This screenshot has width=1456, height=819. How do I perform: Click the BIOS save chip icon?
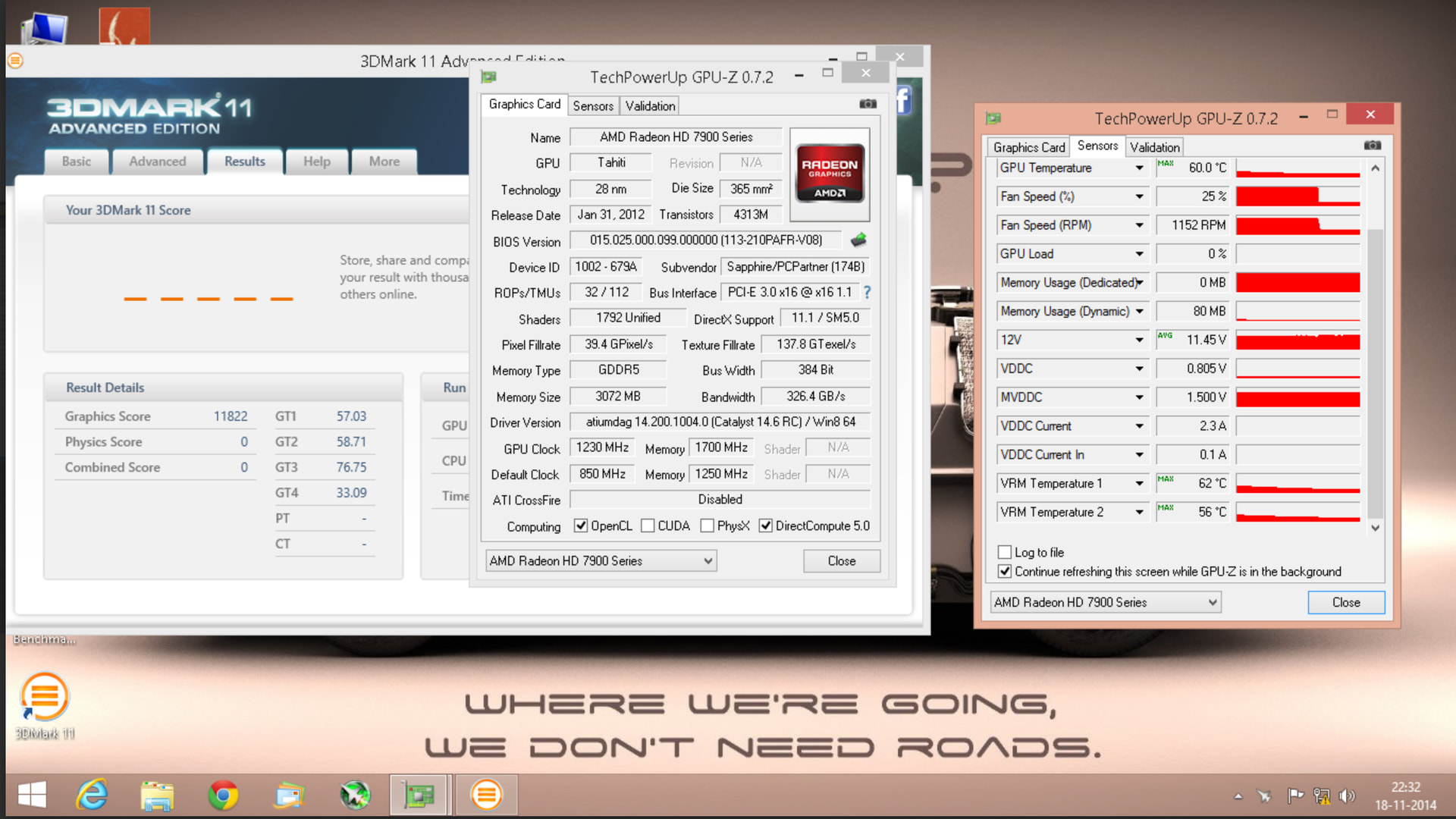[858, 240]
